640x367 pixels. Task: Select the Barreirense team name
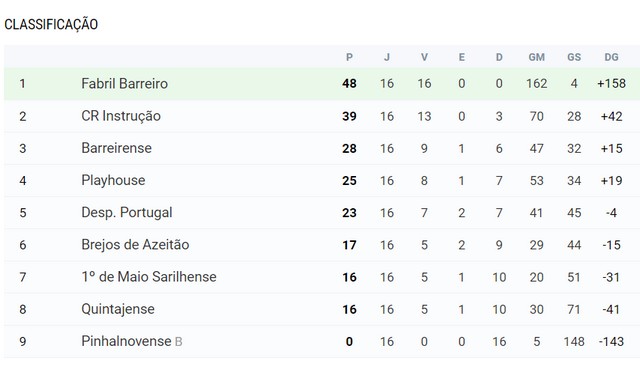[x=116, y=148]
